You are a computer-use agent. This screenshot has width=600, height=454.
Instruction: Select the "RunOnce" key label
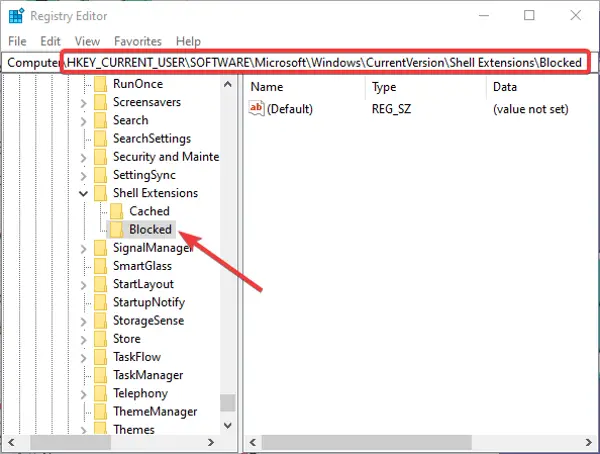[138, 84]
